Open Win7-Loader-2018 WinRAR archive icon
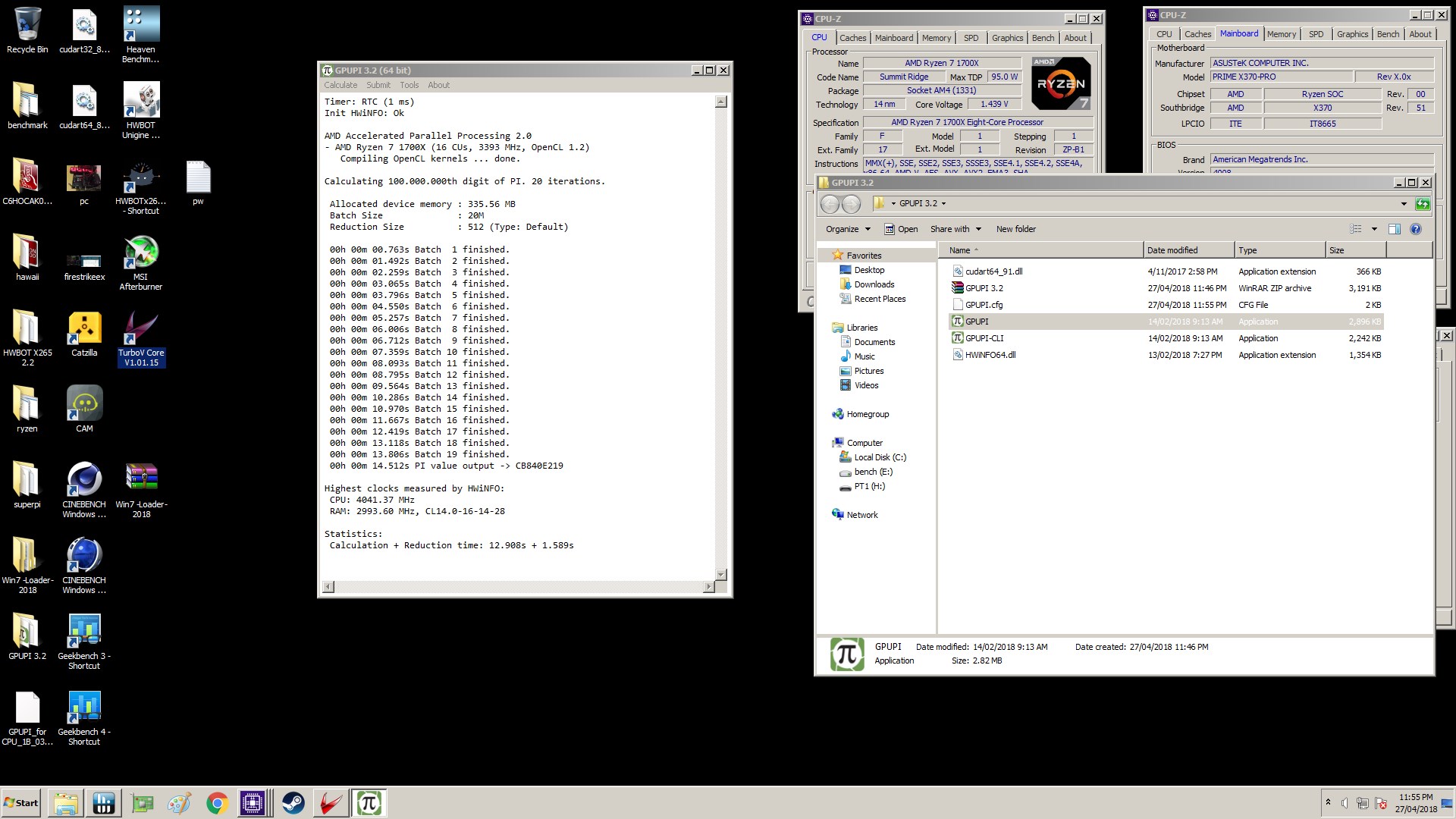 point(141,490)
